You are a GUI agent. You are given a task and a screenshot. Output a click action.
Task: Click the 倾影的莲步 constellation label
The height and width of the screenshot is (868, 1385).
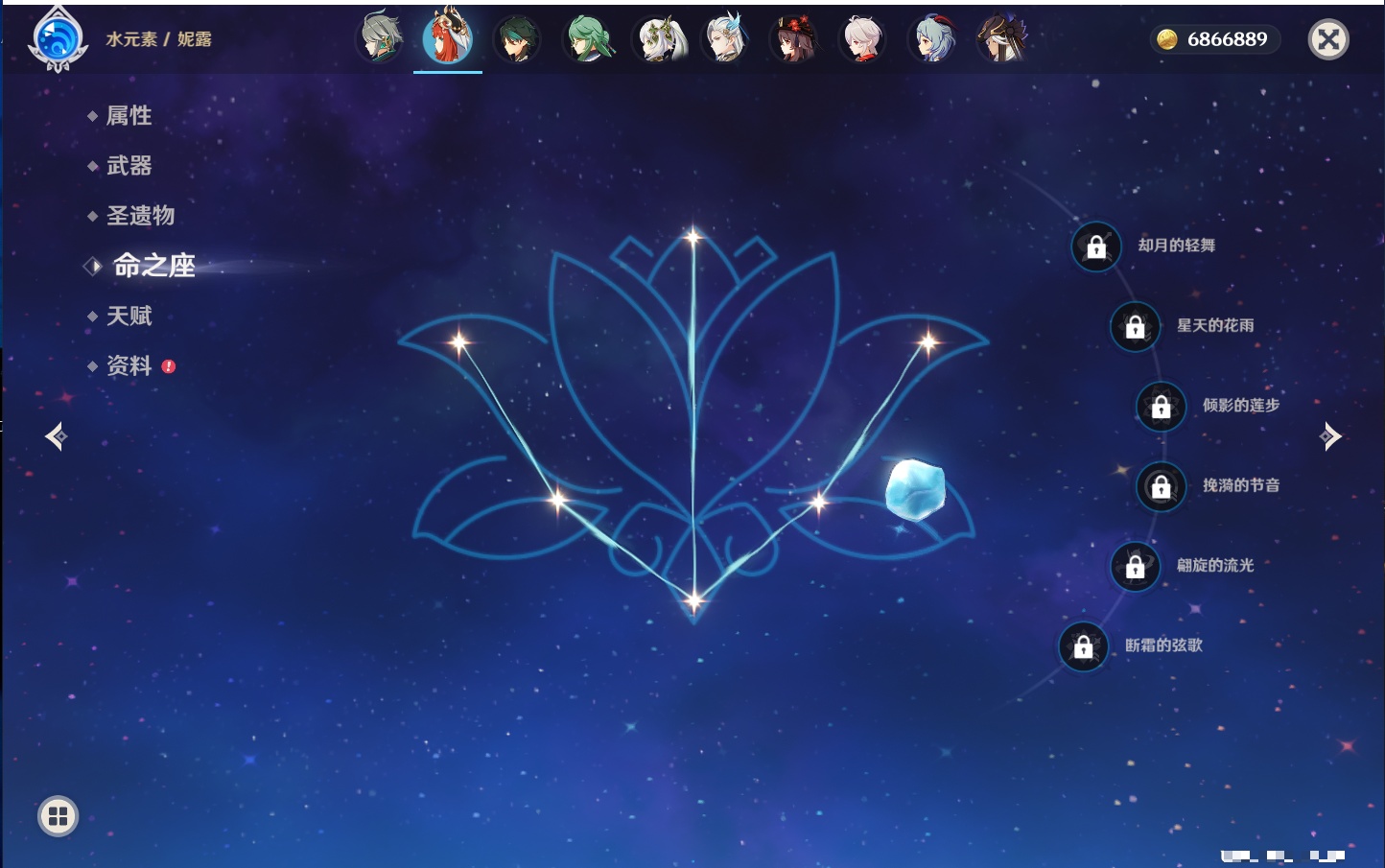tap(1241, 405)
